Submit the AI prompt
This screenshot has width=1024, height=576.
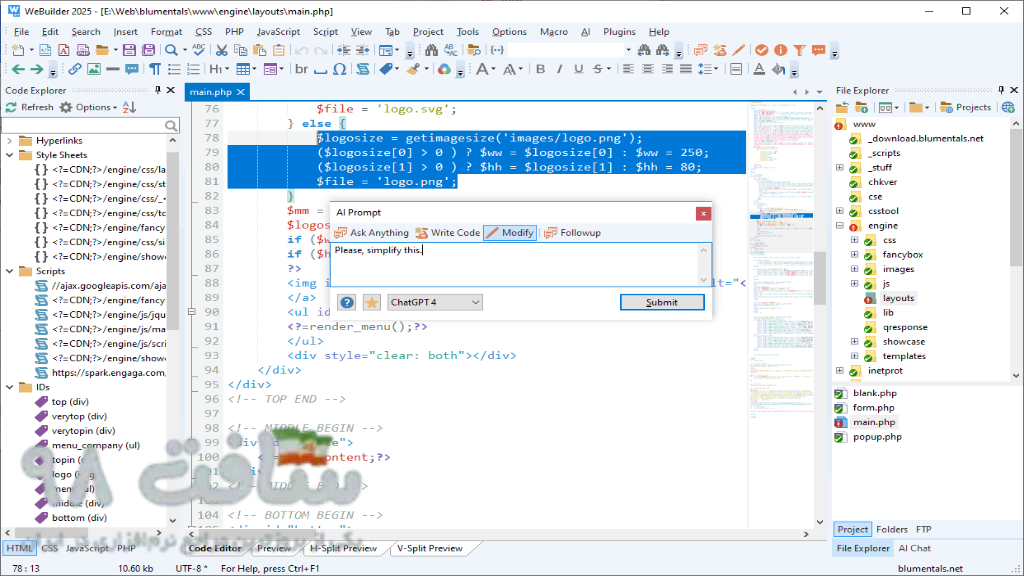tap(662, 302)
